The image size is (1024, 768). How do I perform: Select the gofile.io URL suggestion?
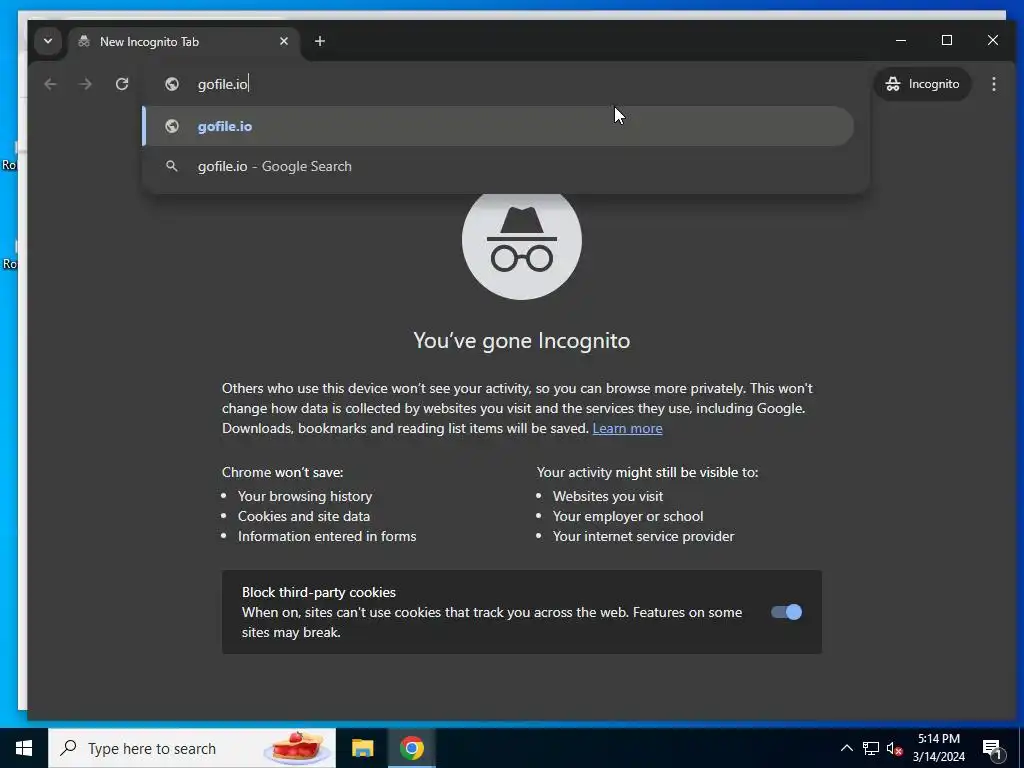click(x=498, y=126)
